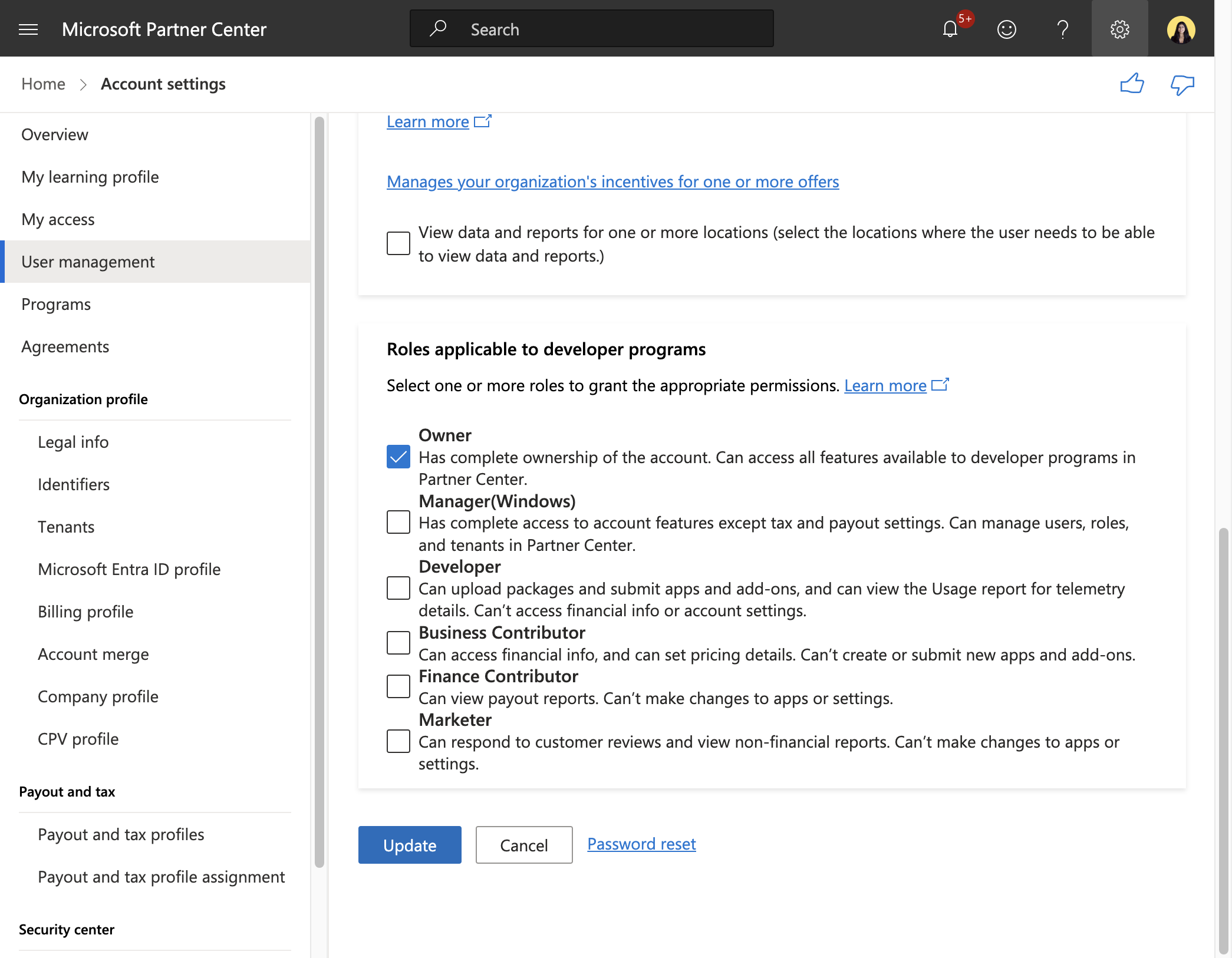Open the user profile avatar
Viewport: 1232px width, 958px height.
click(1181, 29)
